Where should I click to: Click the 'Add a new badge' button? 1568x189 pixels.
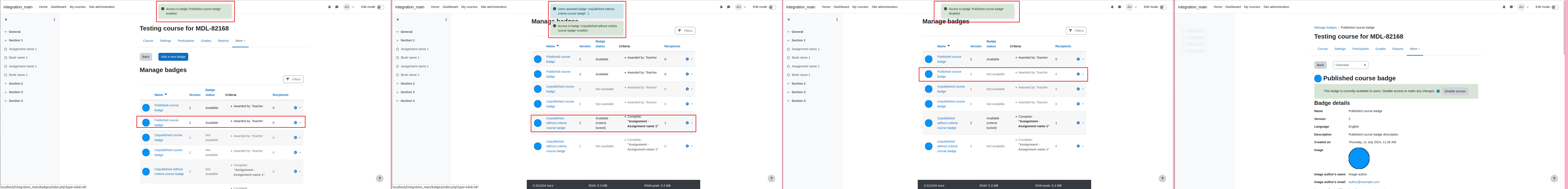[x=173, y=57]
